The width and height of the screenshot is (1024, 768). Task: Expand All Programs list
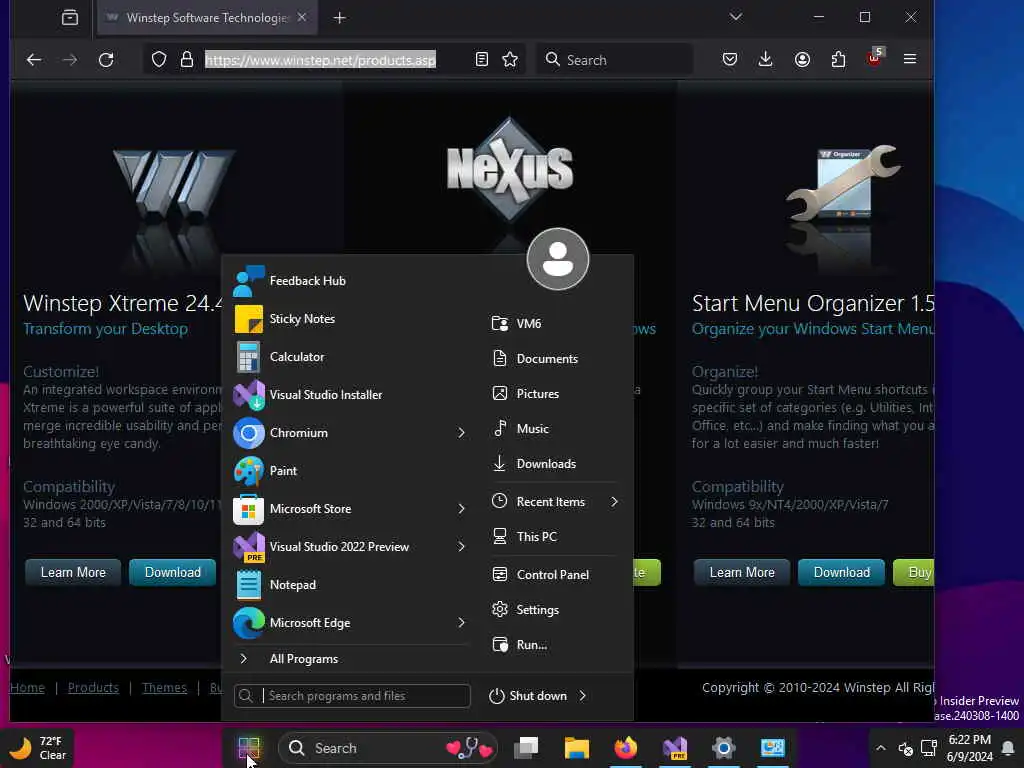tap(351, 659)
